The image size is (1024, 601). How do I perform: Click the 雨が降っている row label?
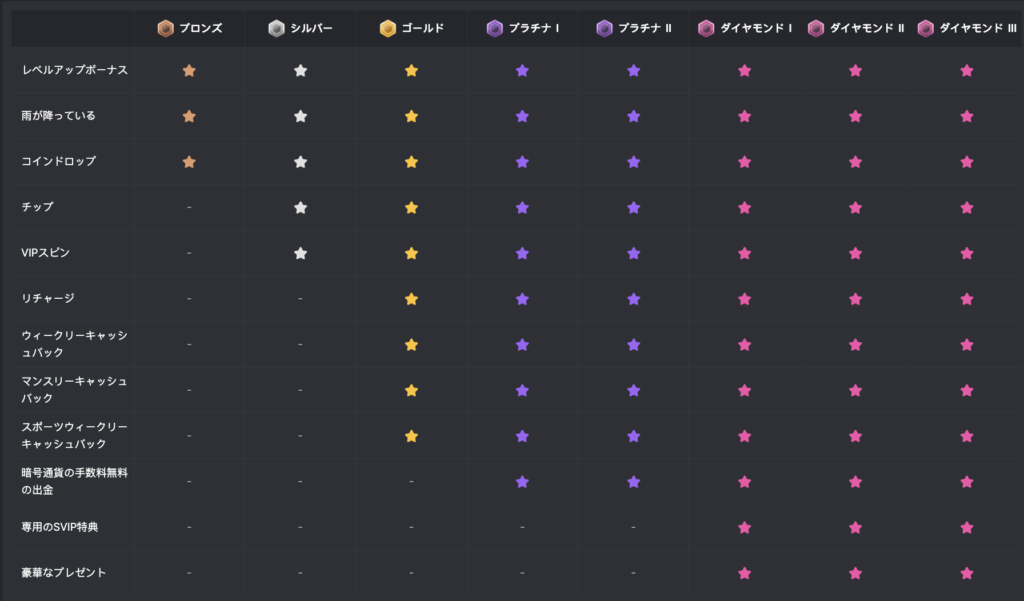click(x=59, y=116)
